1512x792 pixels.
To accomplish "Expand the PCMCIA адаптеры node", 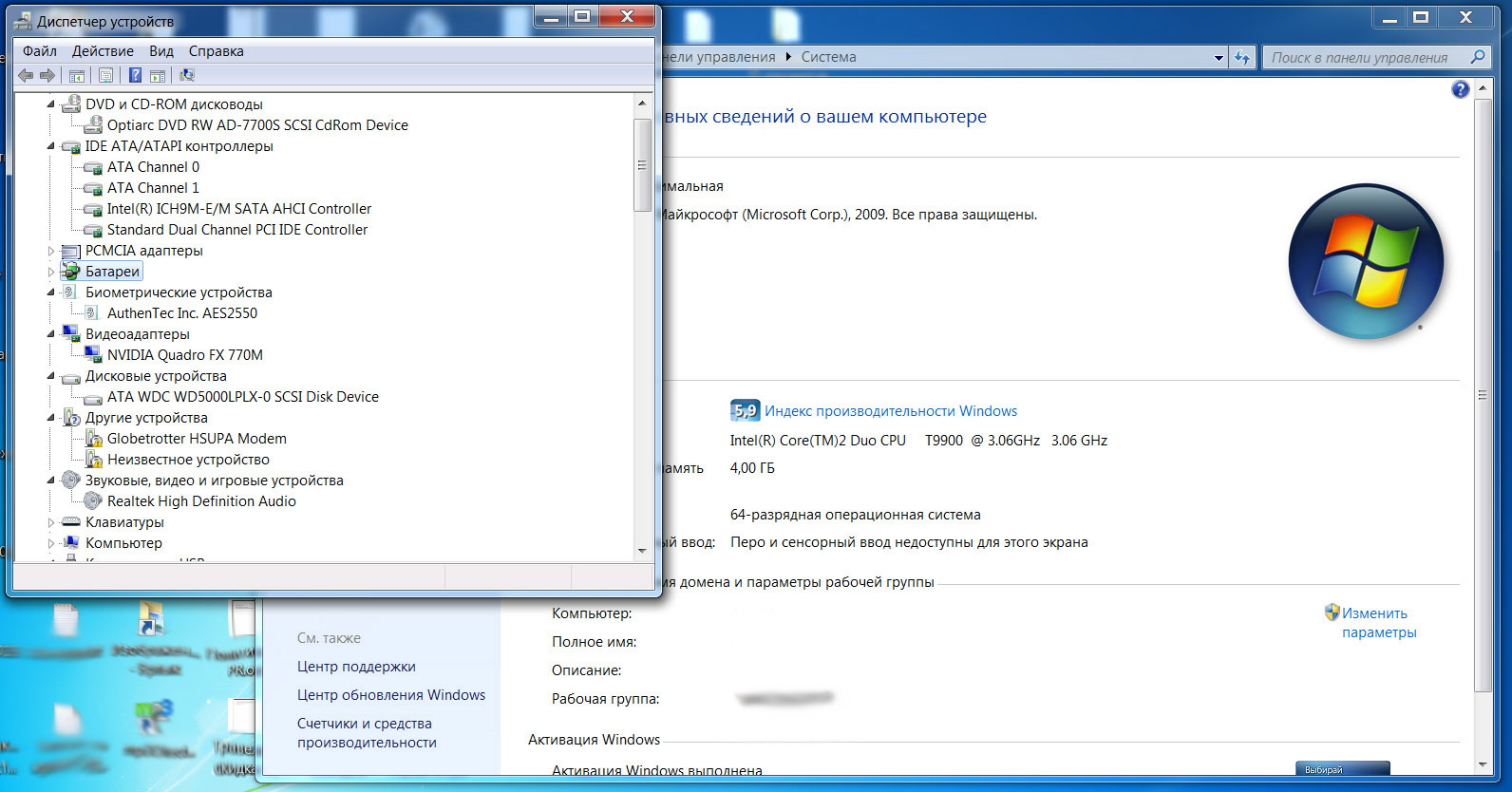I will click(51, 251).
